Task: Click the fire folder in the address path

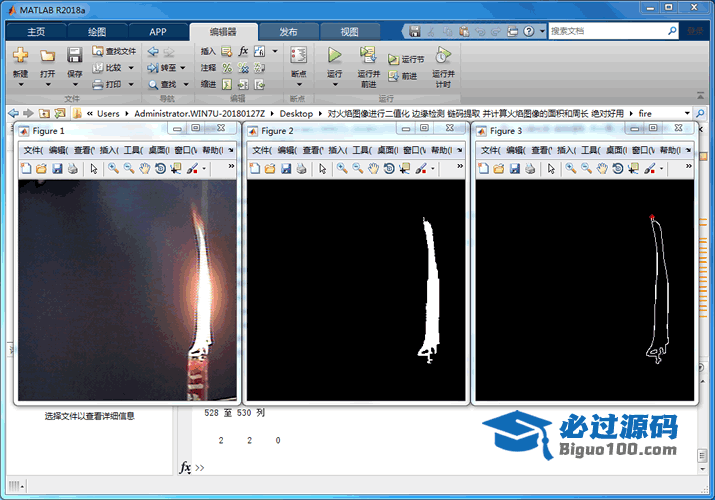Action: click(x=645, y=113)
